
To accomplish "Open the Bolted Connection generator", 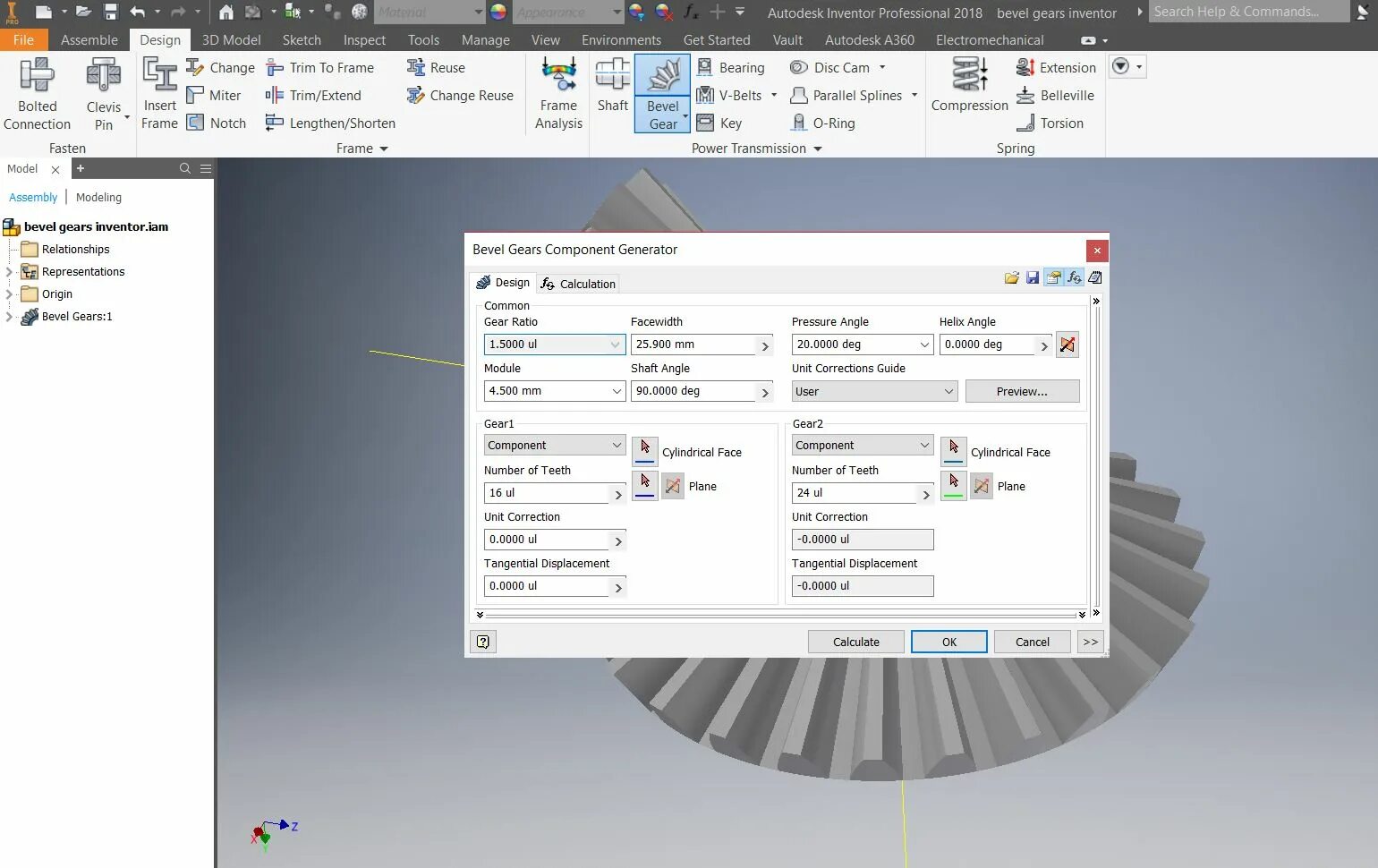I will pos(36,89).
